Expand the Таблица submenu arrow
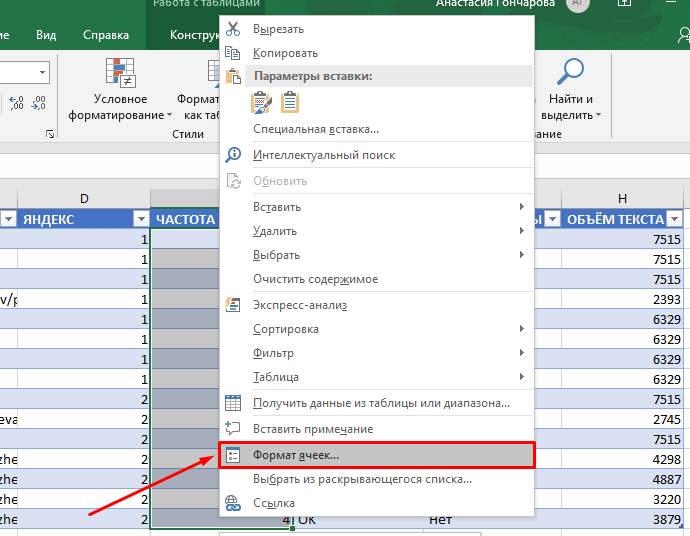 [x=521, y=377]
